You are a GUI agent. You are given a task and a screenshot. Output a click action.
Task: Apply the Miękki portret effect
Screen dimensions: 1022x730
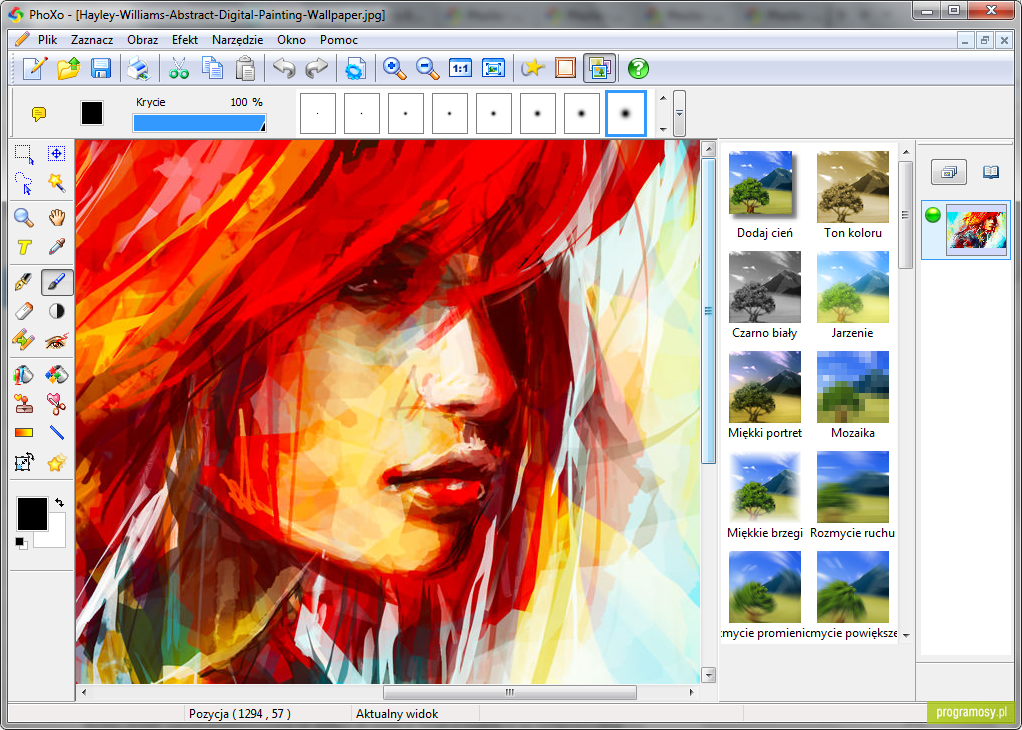pos(765,395)
